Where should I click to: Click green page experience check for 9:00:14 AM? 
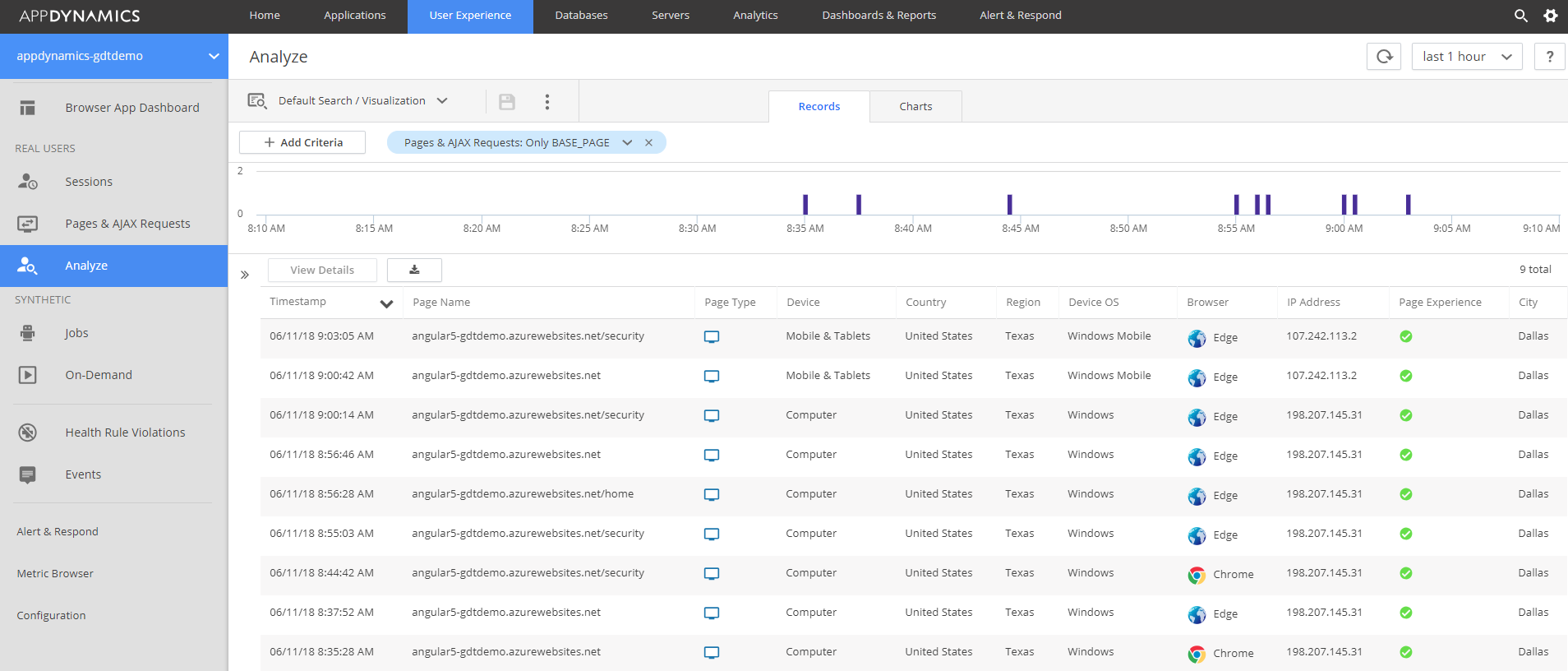1406,415
